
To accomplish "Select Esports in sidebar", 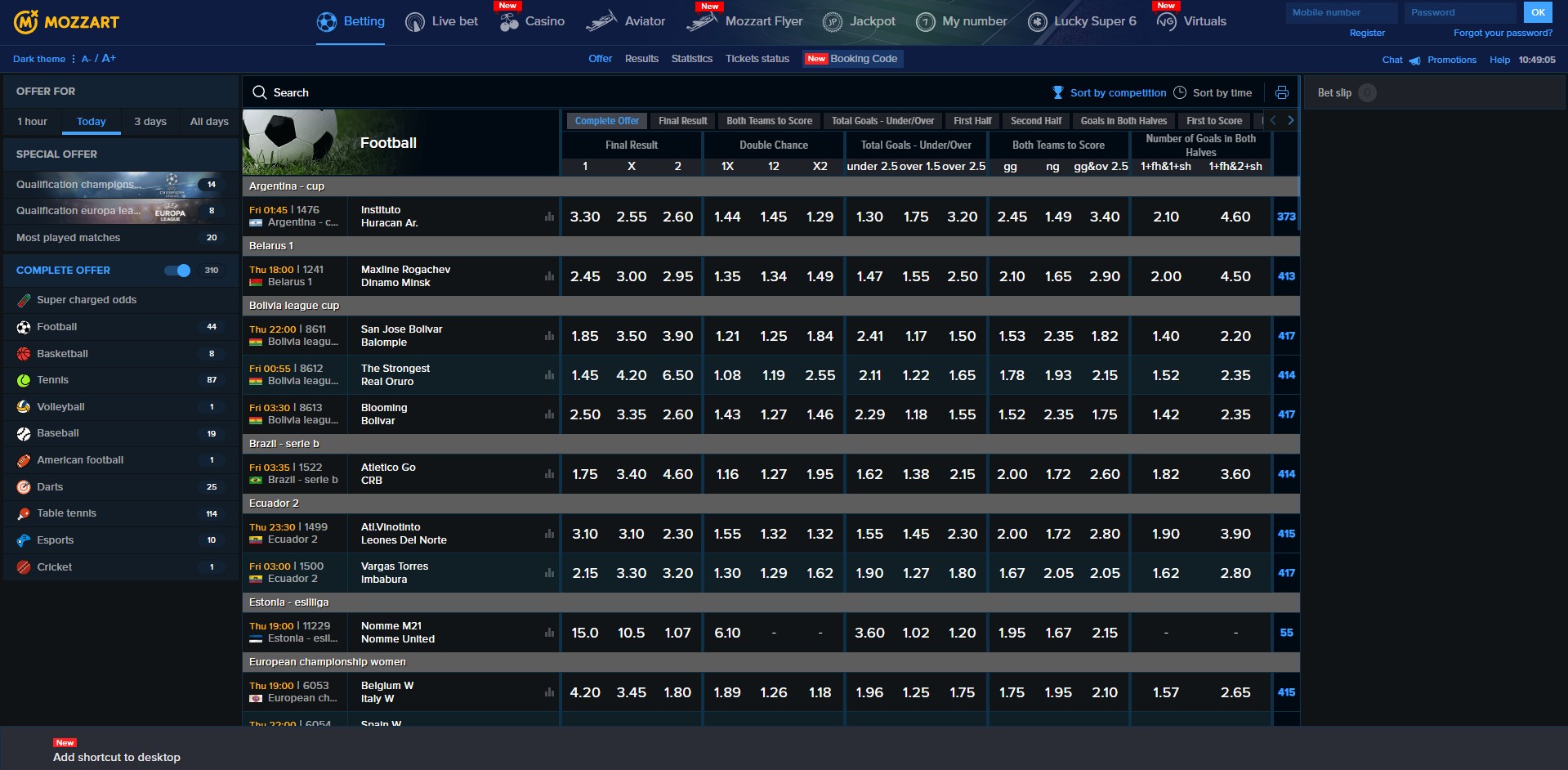I will pos(55,540).
